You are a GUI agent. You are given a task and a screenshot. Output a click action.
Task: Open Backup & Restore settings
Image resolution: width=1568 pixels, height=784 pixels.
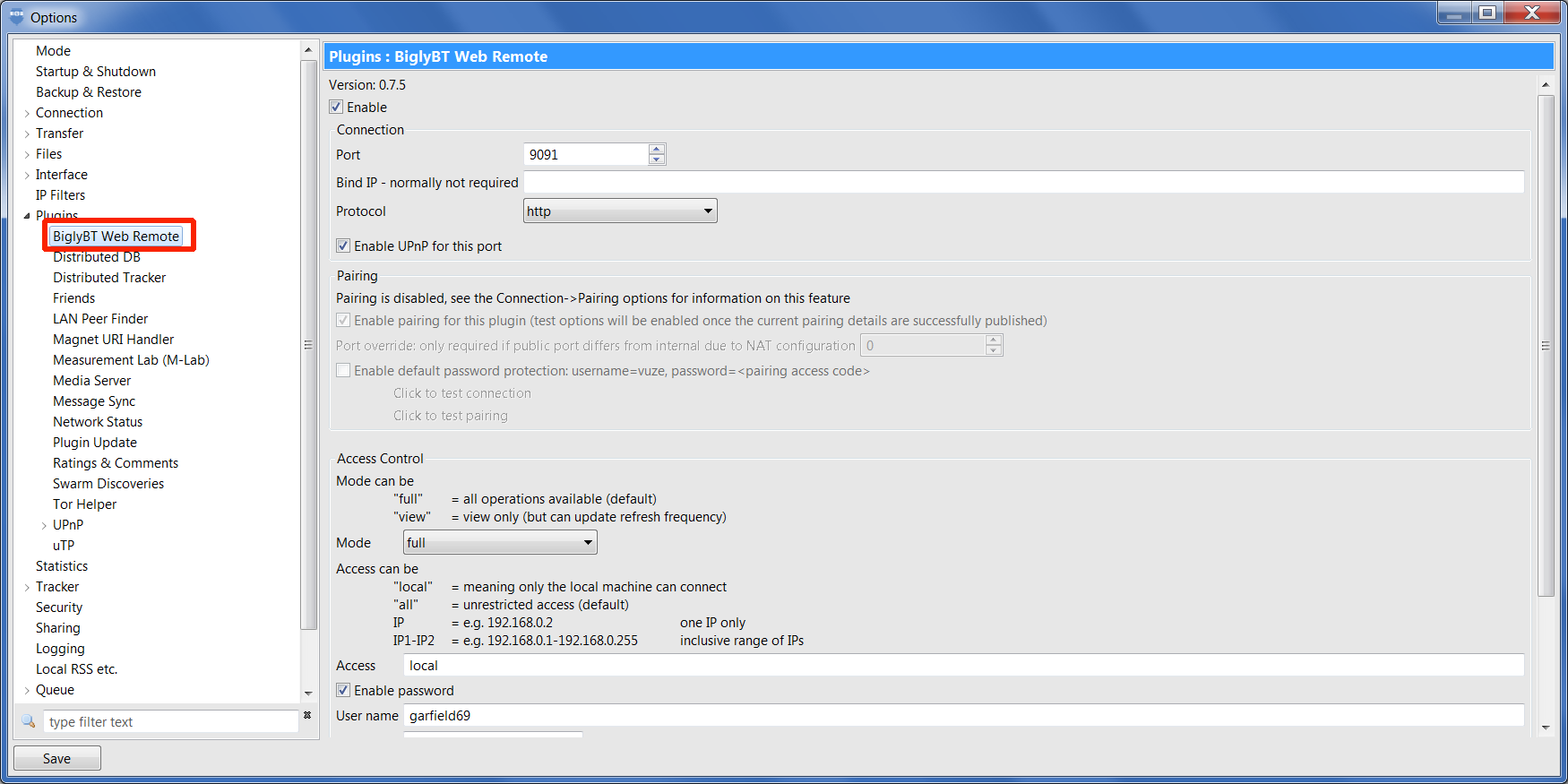coord(89,92)
